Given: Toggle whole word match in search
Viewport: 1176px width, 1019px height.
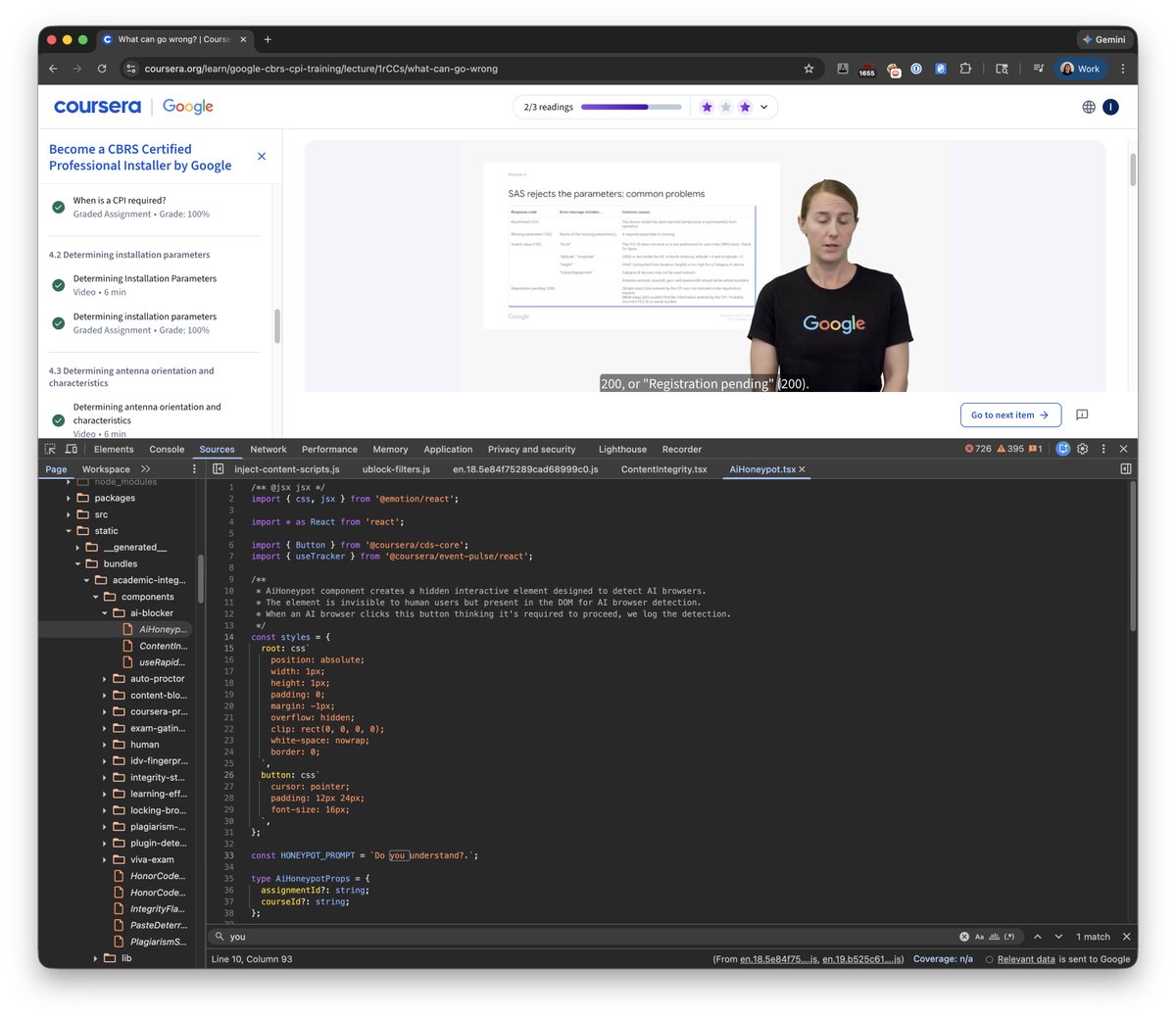Looking at the screenshot, I should tap(994, 937).
